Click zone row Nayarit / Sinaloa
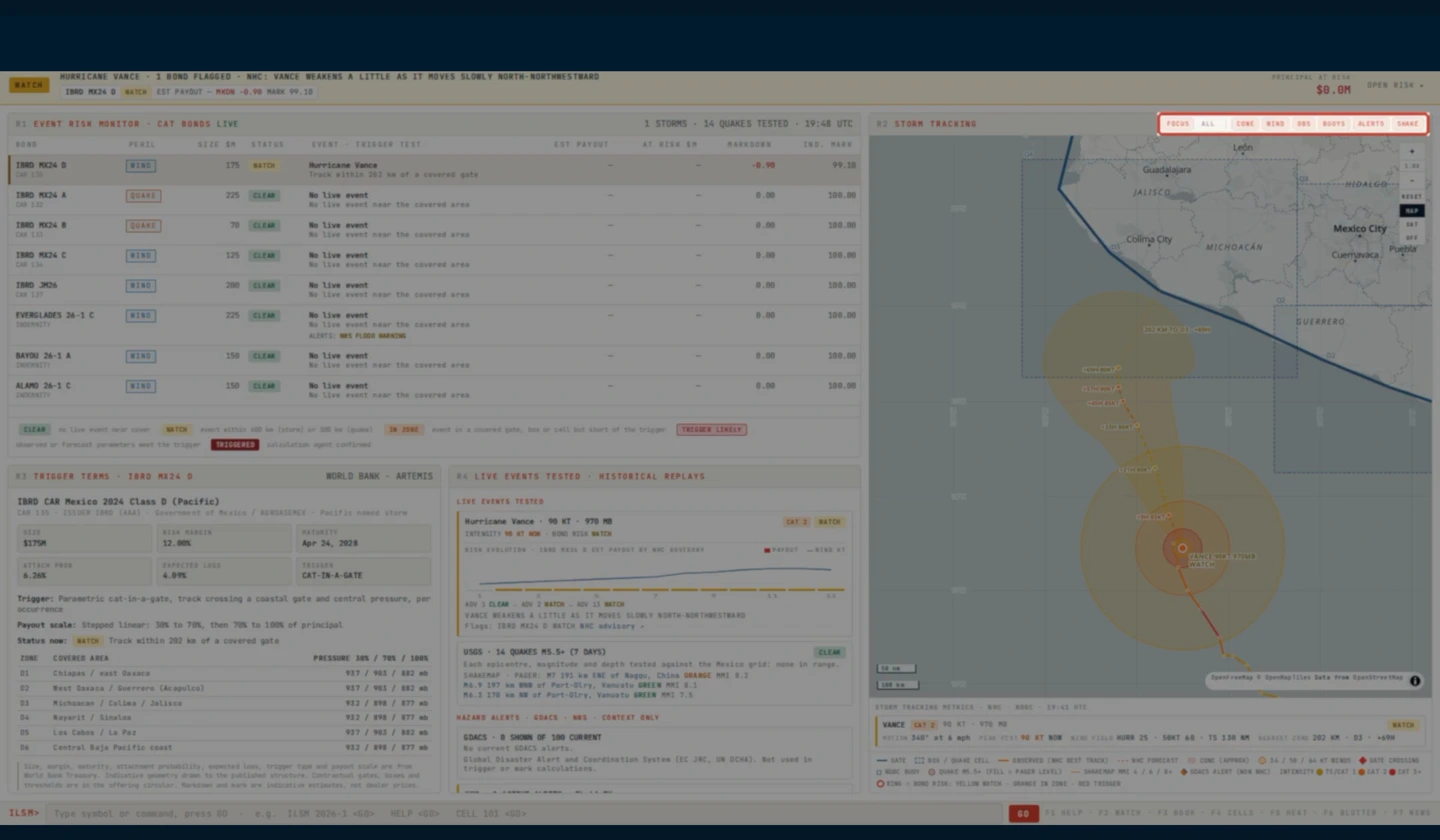Screen dimensions: 1440x840 [x=225, y=717]
